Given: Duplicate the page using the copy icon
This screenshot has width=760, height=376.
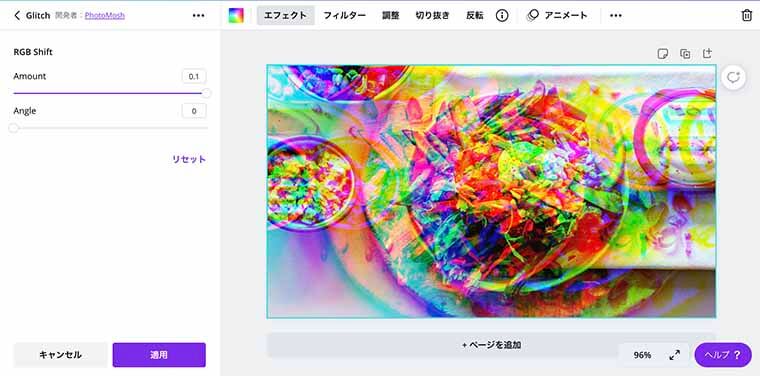Looking at the screenshot, I should (685, 53).
